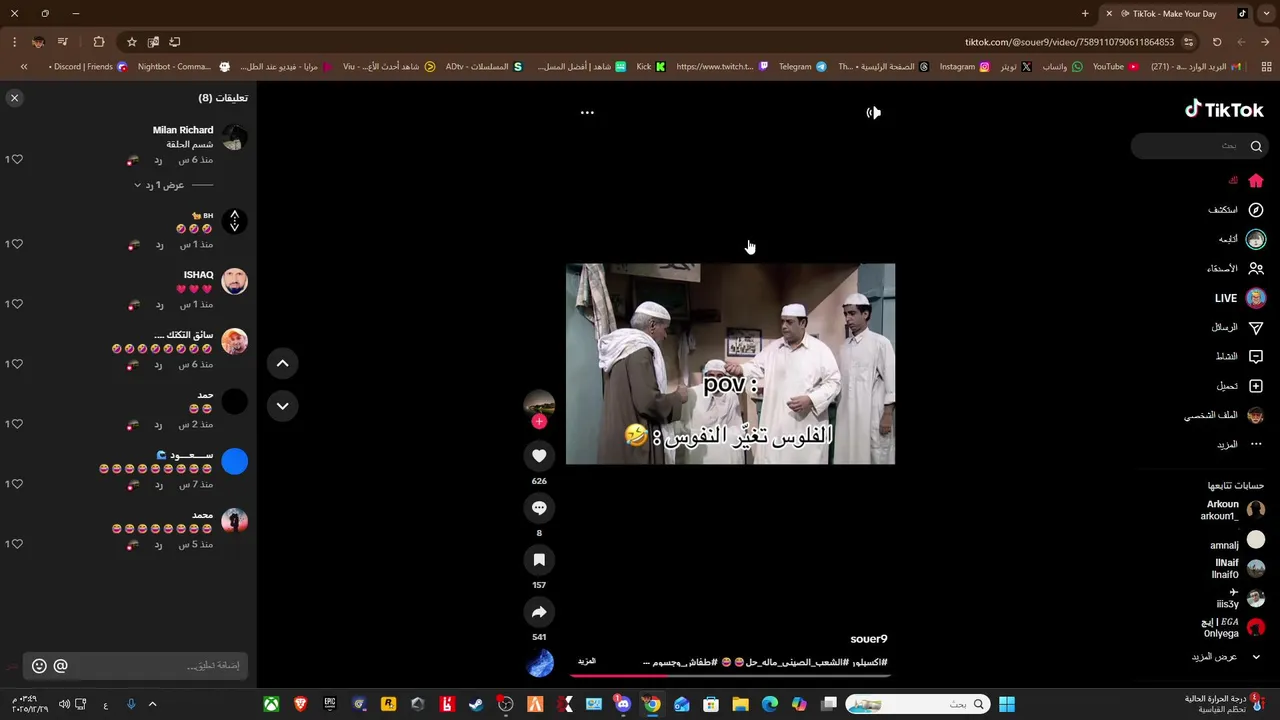The image size is (1280, 720).
Task: Reply to ISHAQ's comment
Action: click(158, 305)
